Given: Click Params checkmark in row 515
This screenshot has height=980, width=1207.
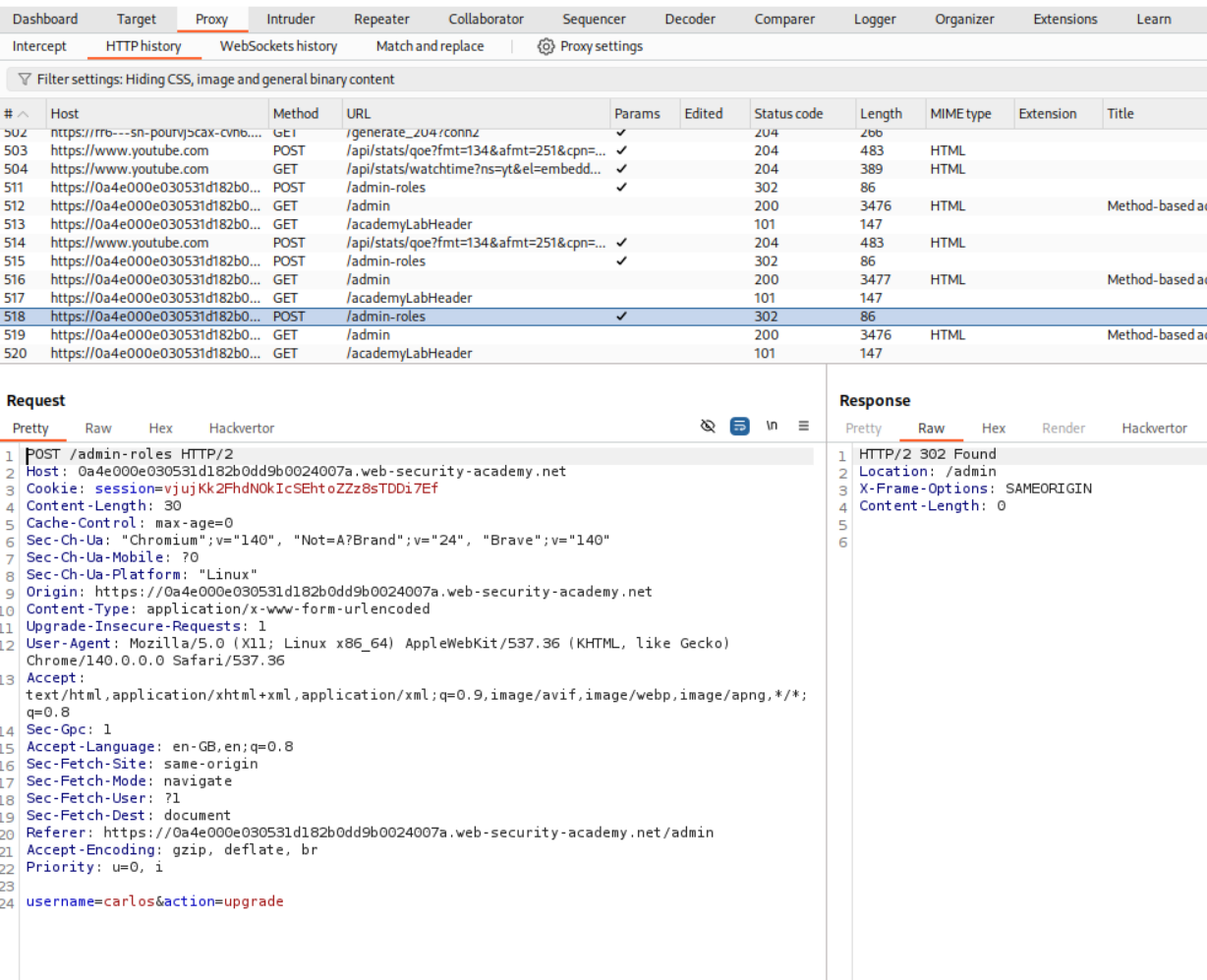Looking at the screenshot, I should 621,261.
